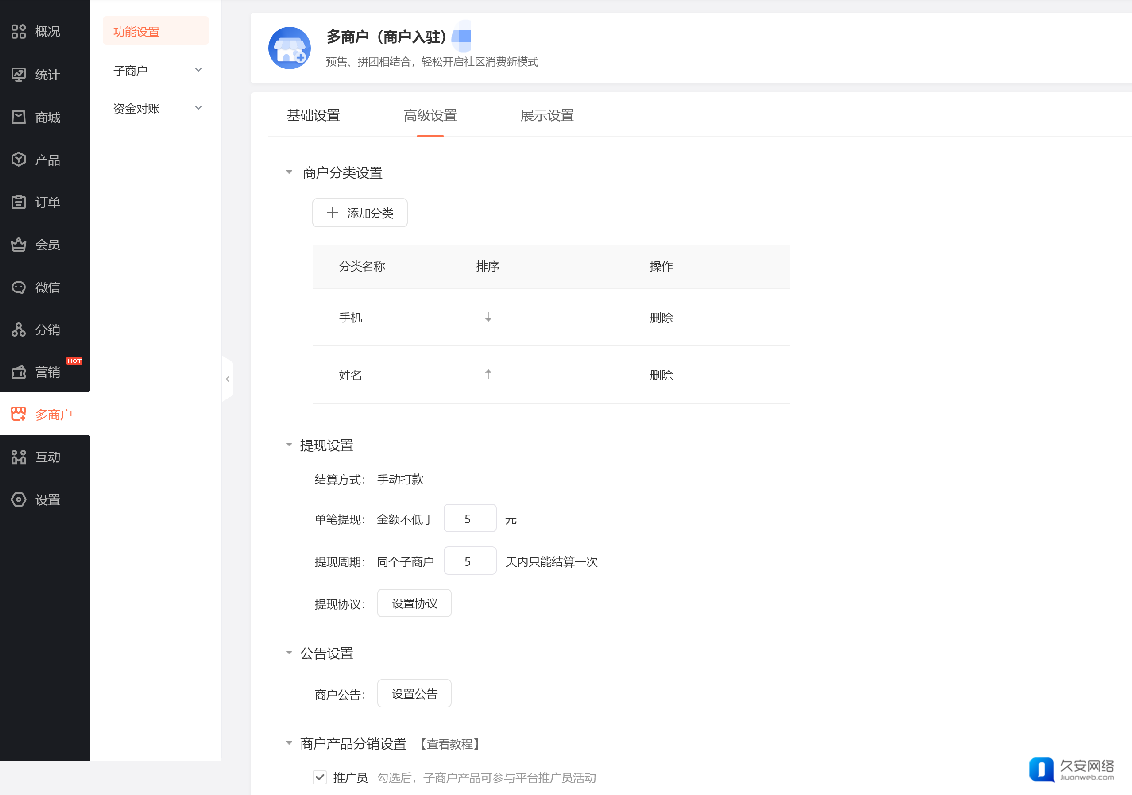Click the 设置公告 button
The height and width of the screenshot is (795, 1132).
point(414,693)
